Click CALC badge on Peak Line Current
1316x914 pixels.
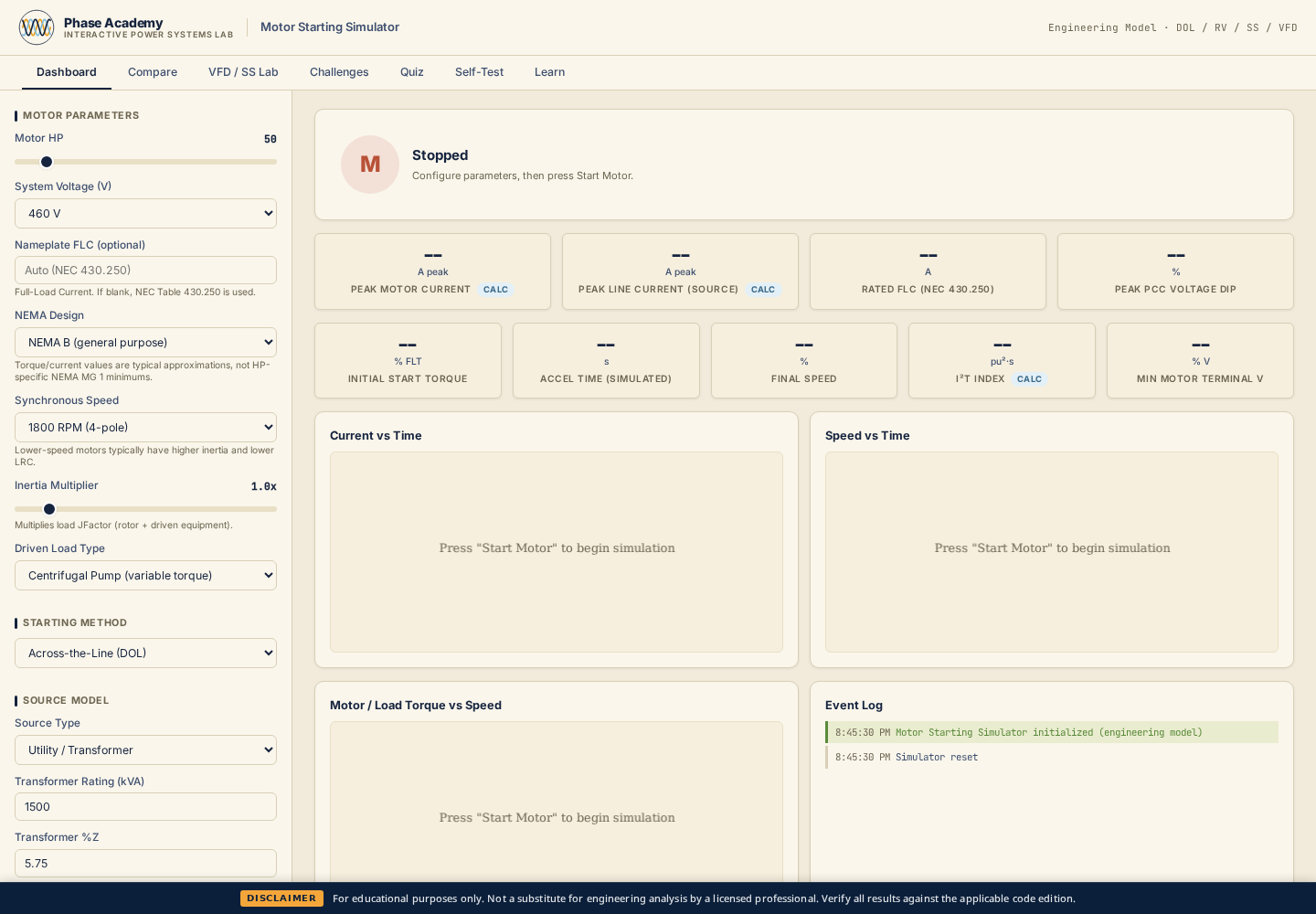pos(763,290)
